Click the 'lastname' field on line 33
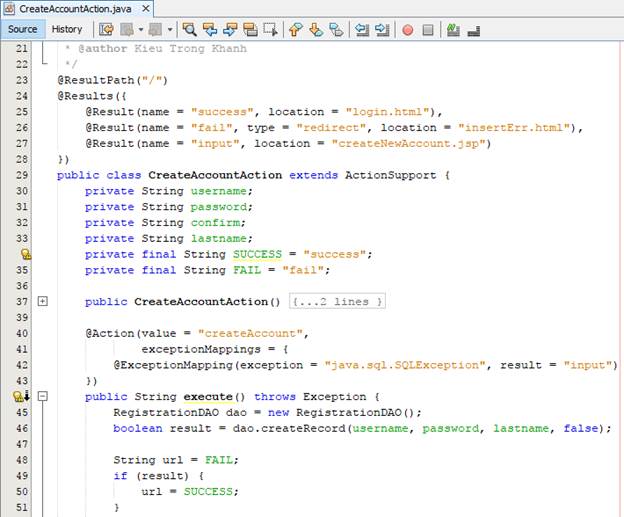 [x=218, y=238]
